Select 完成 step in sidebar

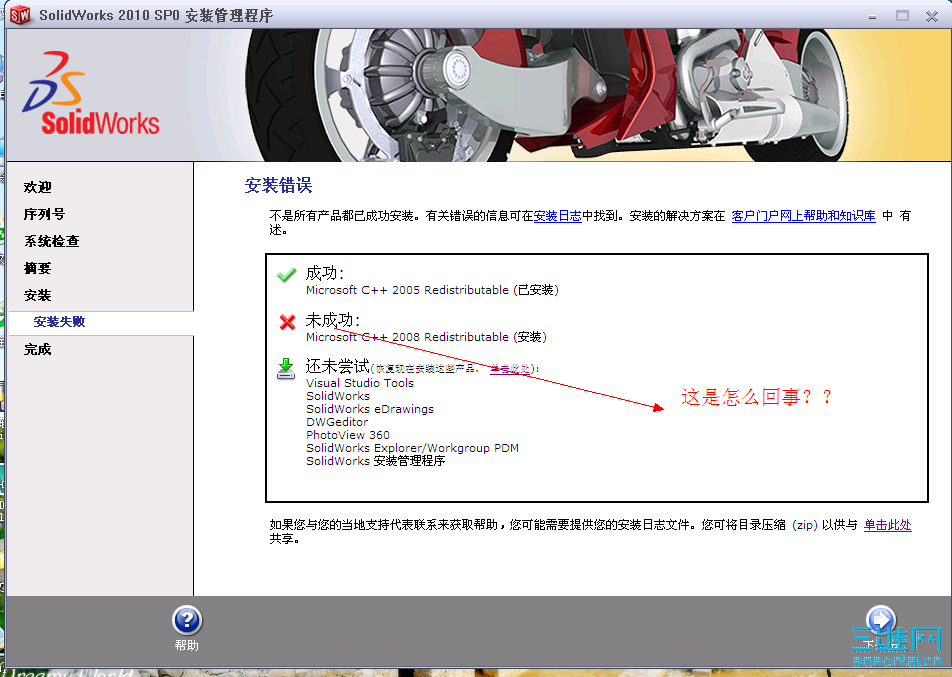point(38,349)
